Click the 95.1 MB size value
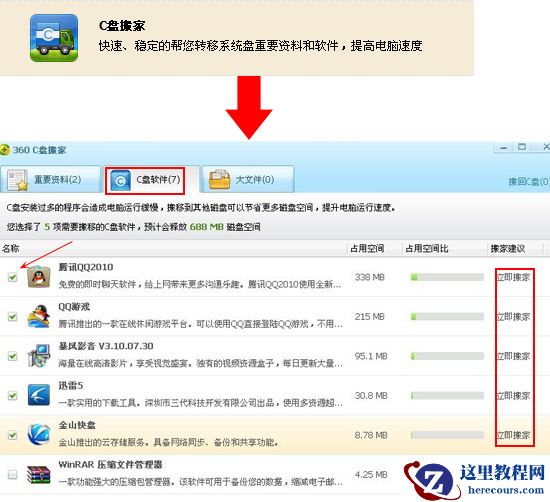The height and width of the screenshot is (502, 550). pyautogui.click(x=371, y=356)
